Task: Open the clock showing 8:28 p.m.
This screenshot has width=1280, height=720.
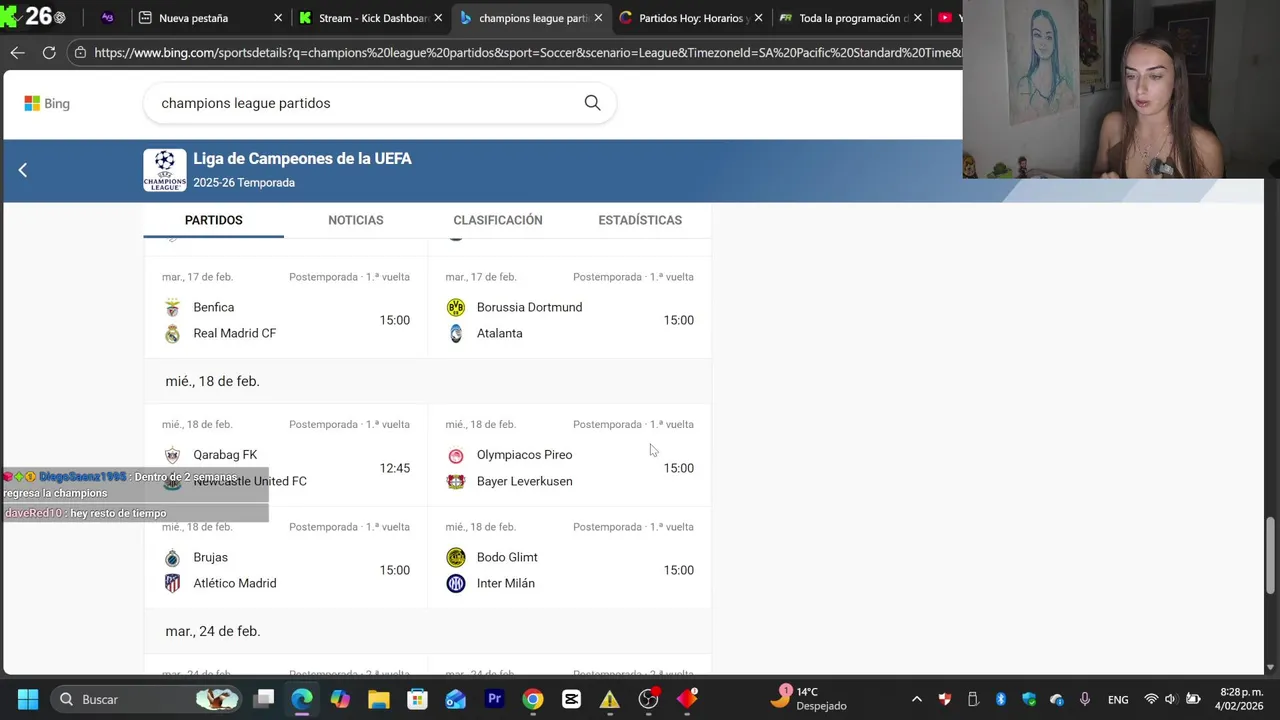Action: [1241, 699]
